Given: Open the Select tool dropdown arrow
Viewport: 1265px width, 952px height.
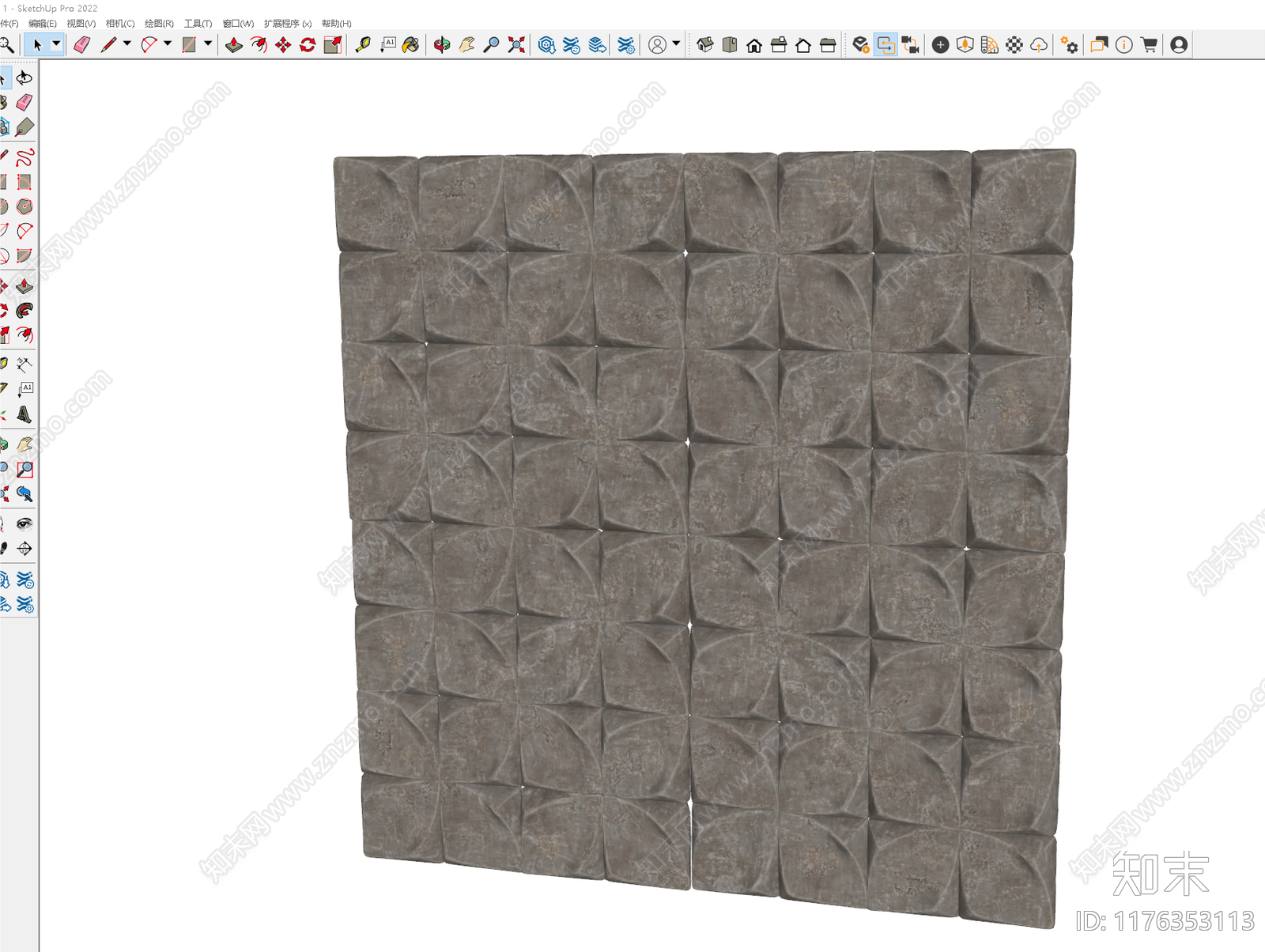Looking at the screenshot, I should 56,44.
